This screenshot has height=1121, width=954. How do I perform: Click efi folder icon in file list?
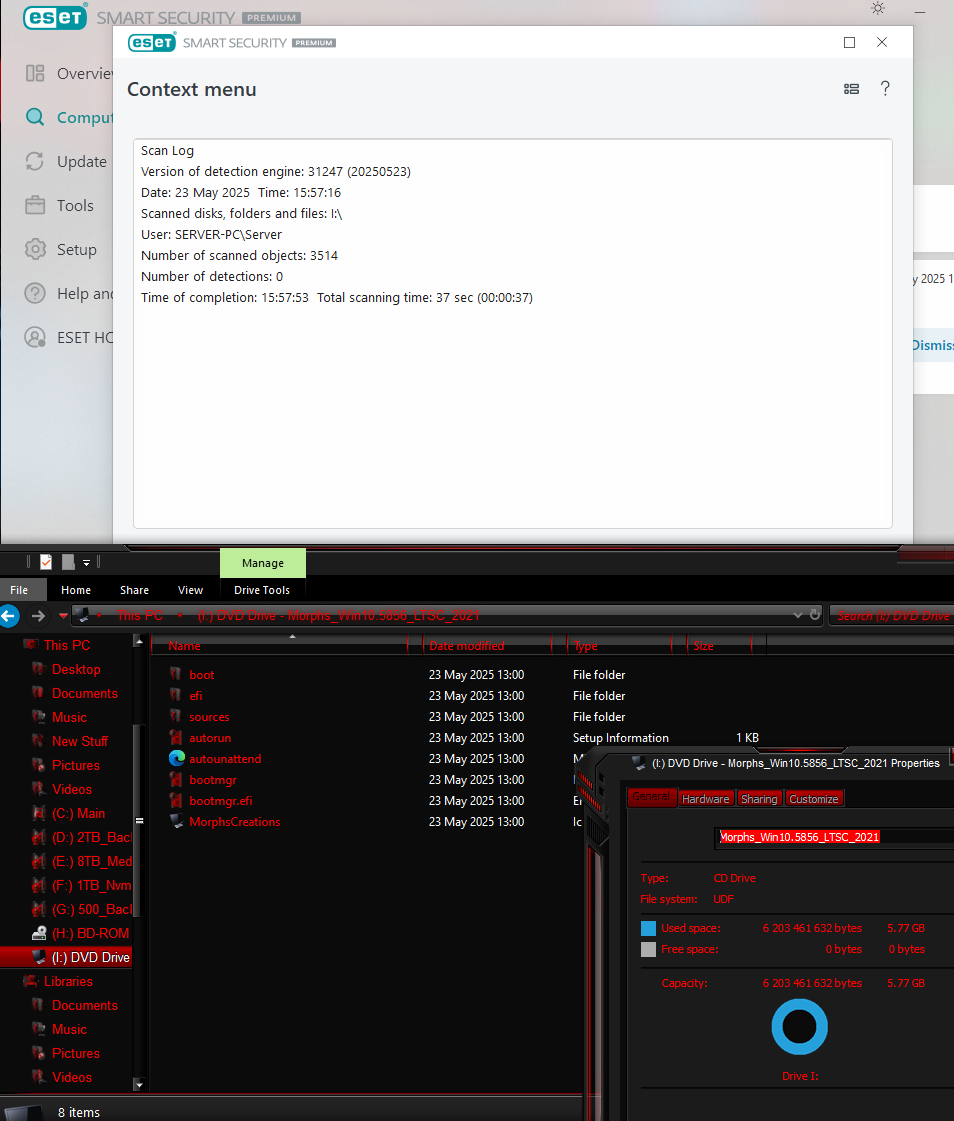[x=176, y=696]
